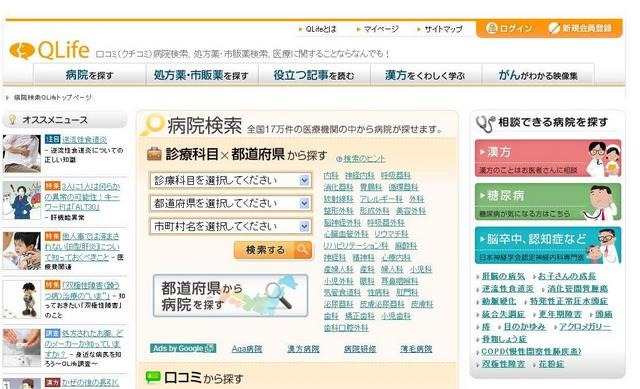Click the 更年期障害 link
640x389 pixels.
point(560,314)
